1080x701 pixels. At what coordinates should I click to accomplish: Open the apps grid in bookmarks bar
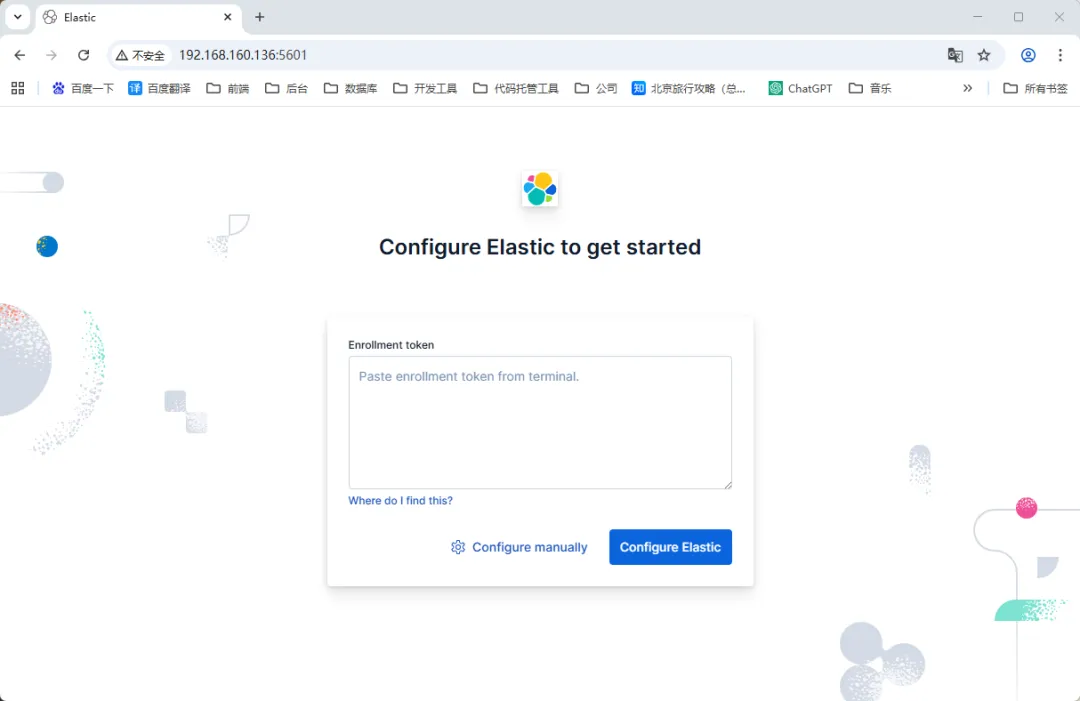click(18, 88)
